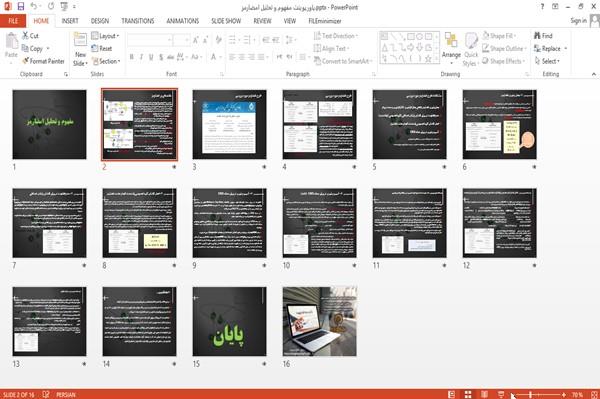Viewport: 600px width, 399px height.
Task: Select slide 15 thumbnail with green text
Action: [x=230, y=321]
